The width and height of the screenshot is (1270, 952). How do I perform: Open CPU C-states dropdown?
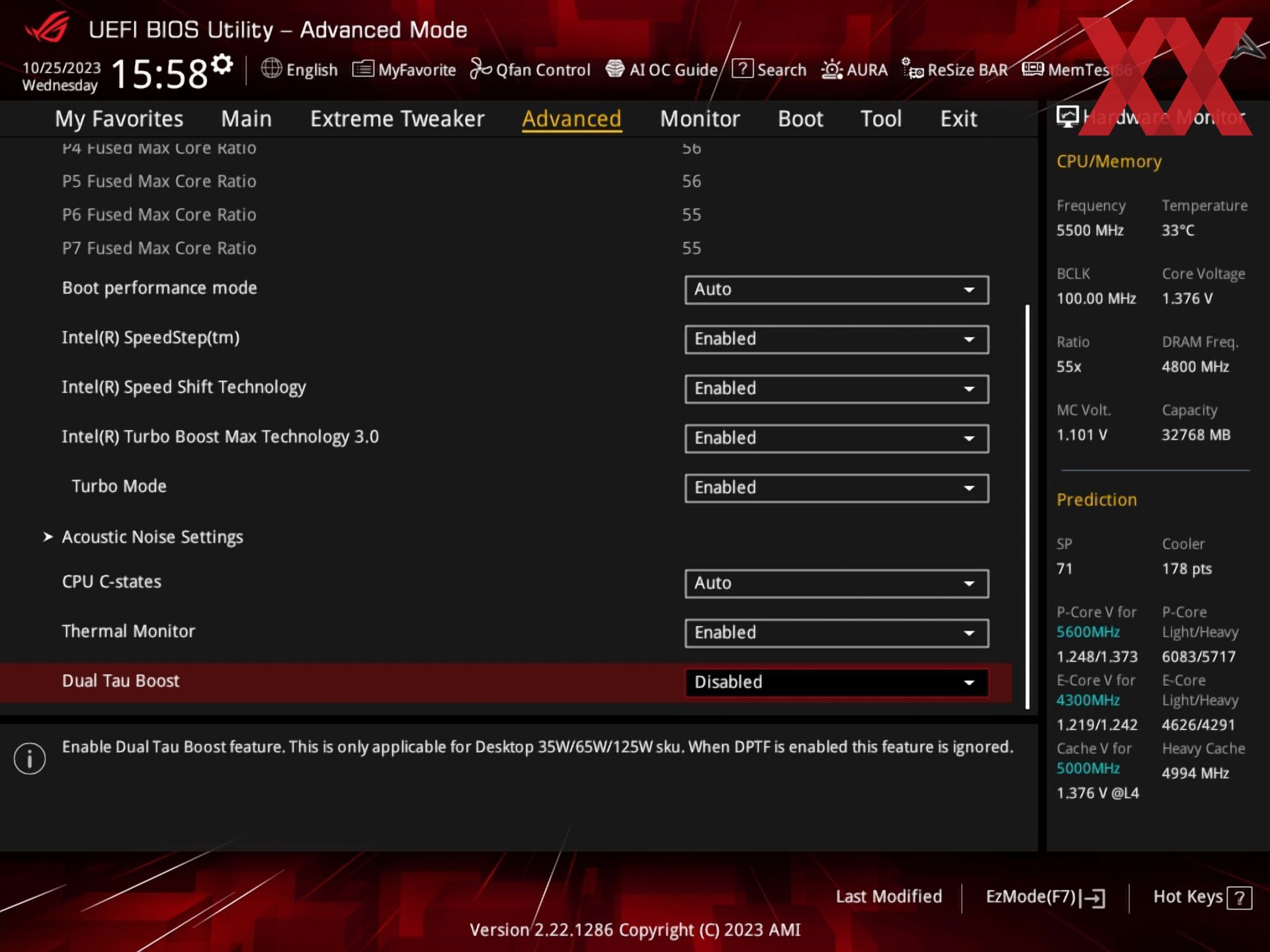point(837,583)
